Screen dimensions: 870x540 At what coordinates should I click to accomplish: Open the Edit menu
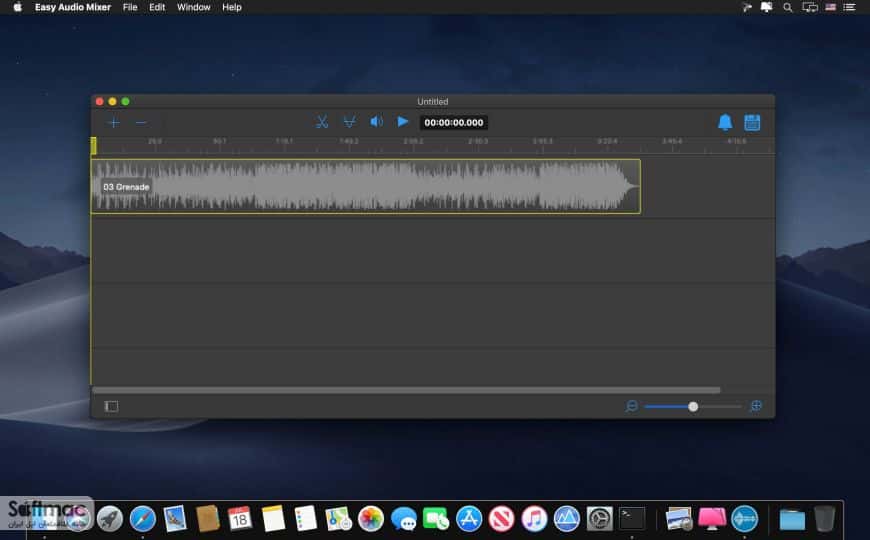click(157, 7)
